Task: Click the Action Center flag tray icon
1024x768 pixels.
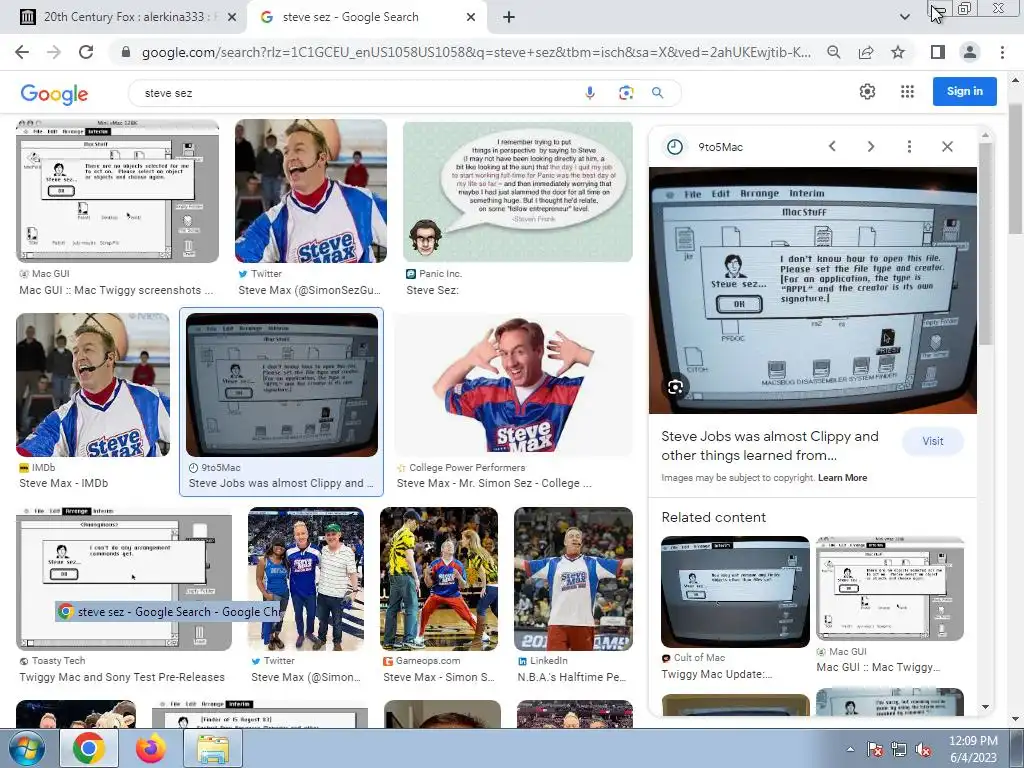Action: coord(875,749)
